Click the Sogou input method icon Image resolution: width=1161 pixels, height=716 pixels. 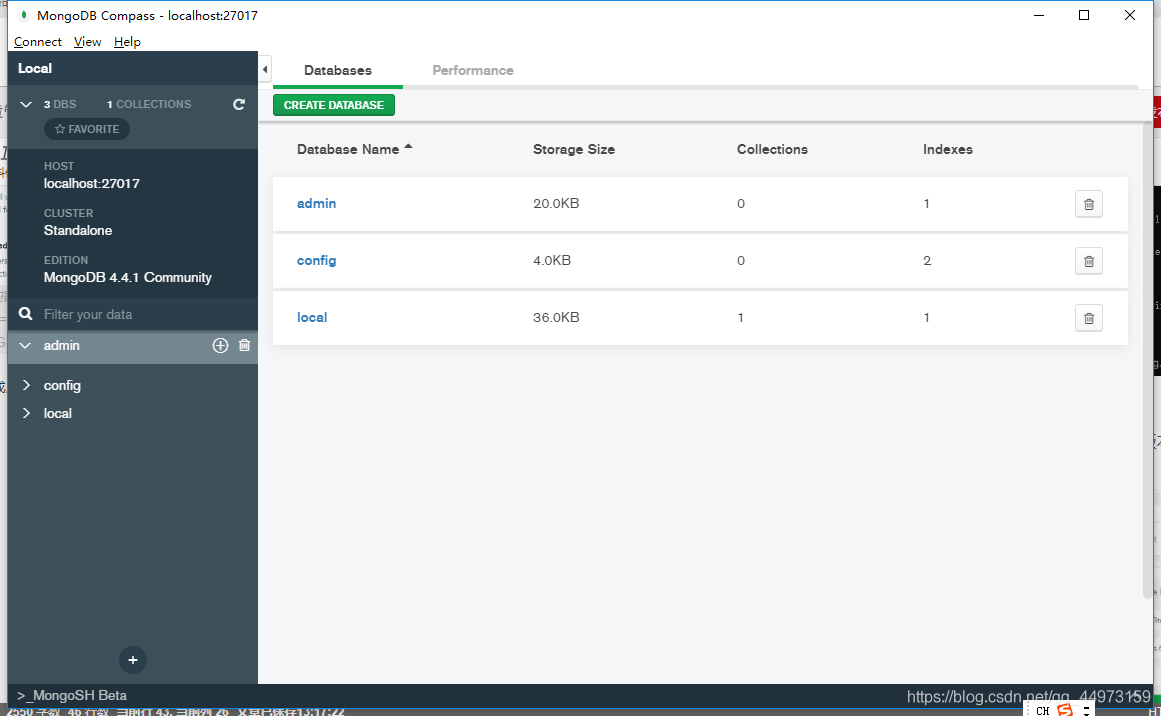1065,710
